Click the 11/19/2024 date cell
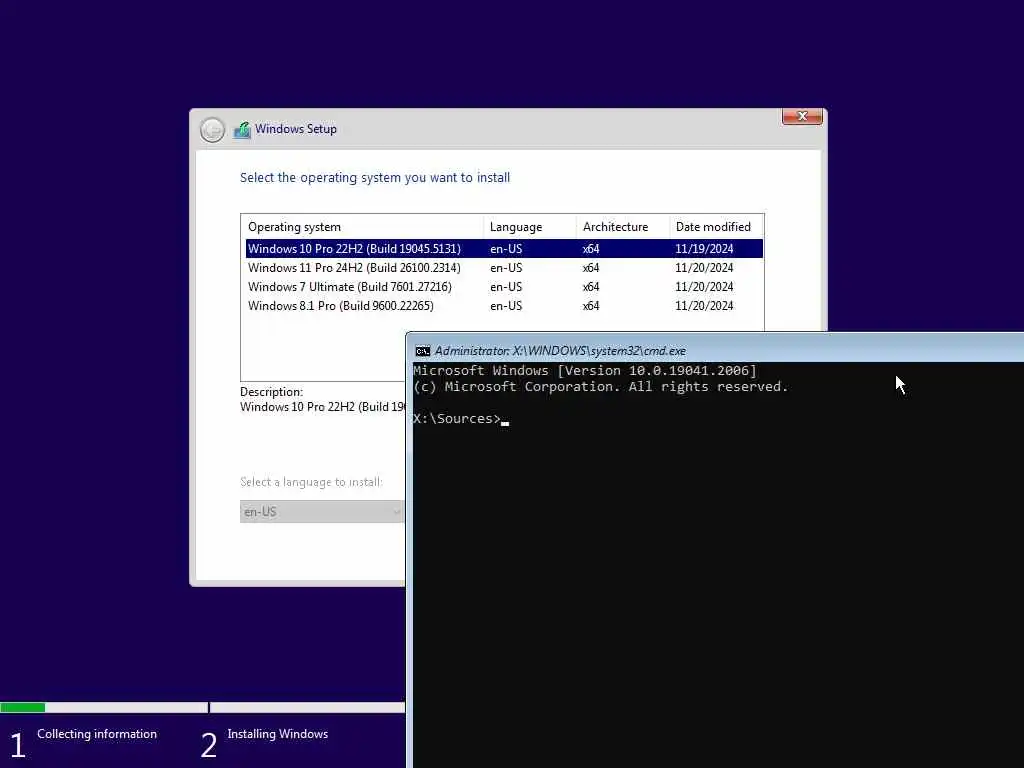 click(x=704, y=249)
